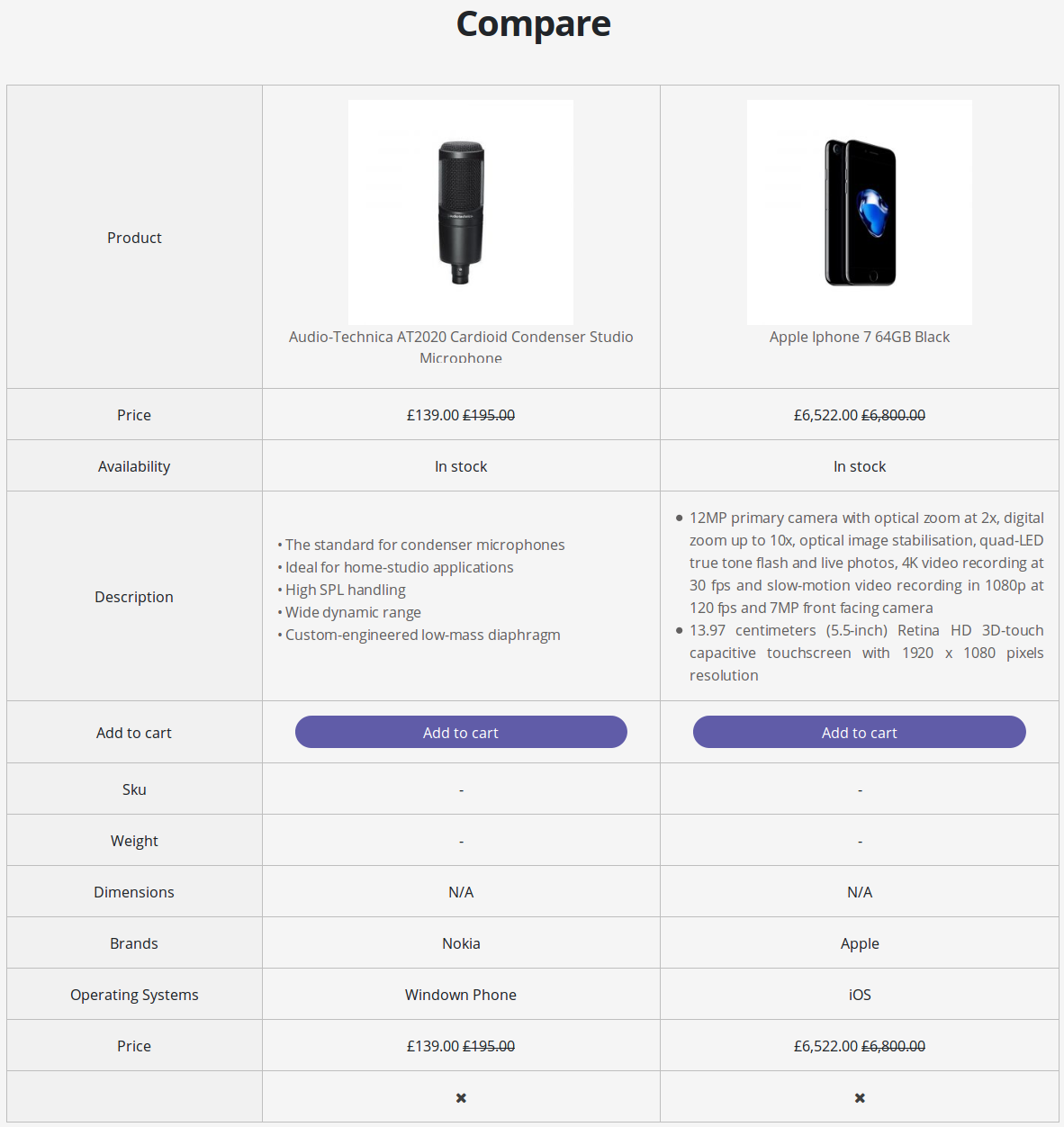This screenshot has height=1127, width=1064.
Task: Click In stock under the microphone
Action: 461,466
